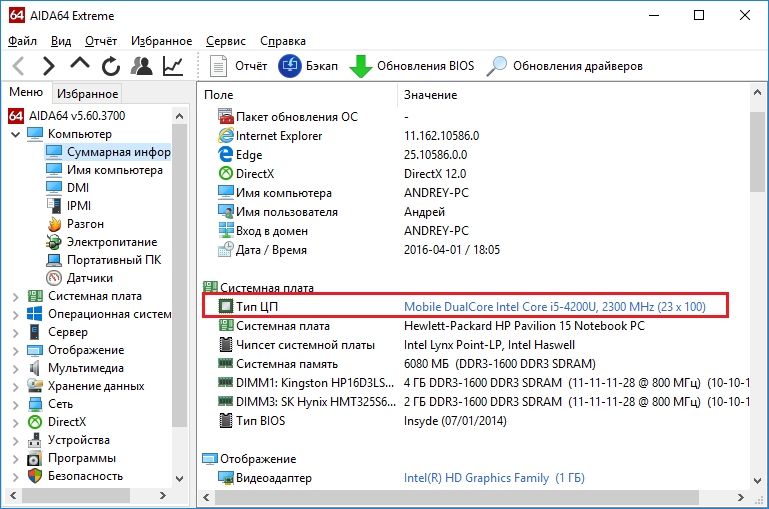Expand the Сеть tree node

[15, 405]
